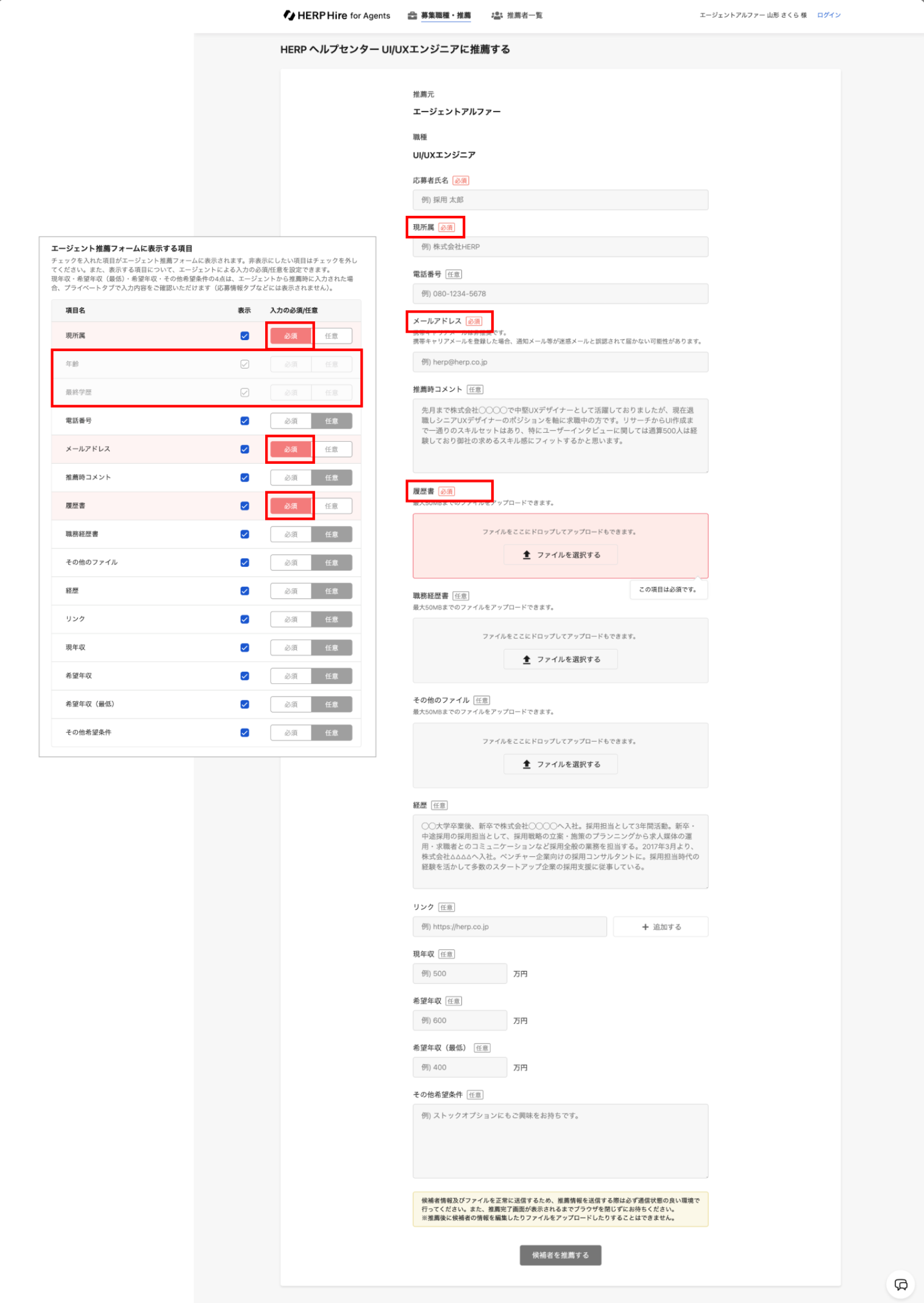Click the 入力の必須/任意 column header
This screenshot has height=1303, width=924.
(294, 311)
